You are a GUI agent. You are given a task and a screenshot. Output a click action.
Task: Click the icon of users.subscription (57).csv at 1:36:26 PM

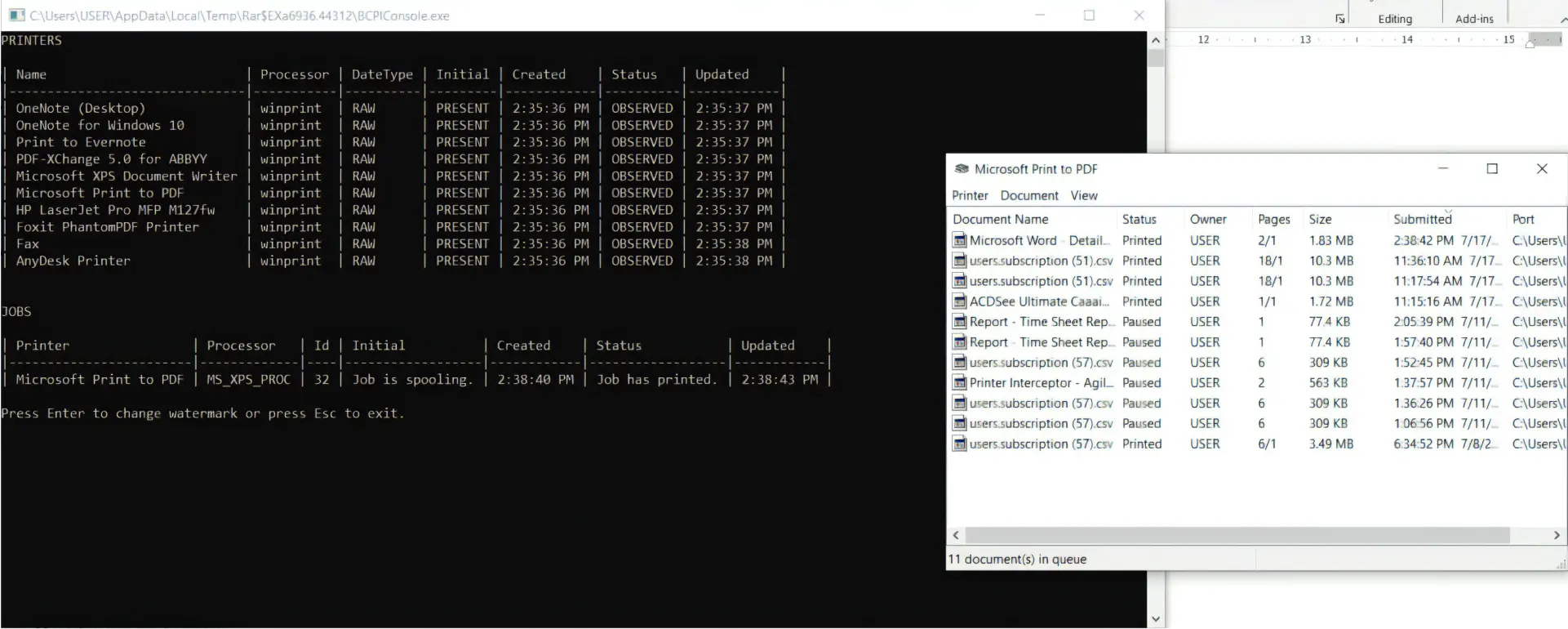(960, 404)
